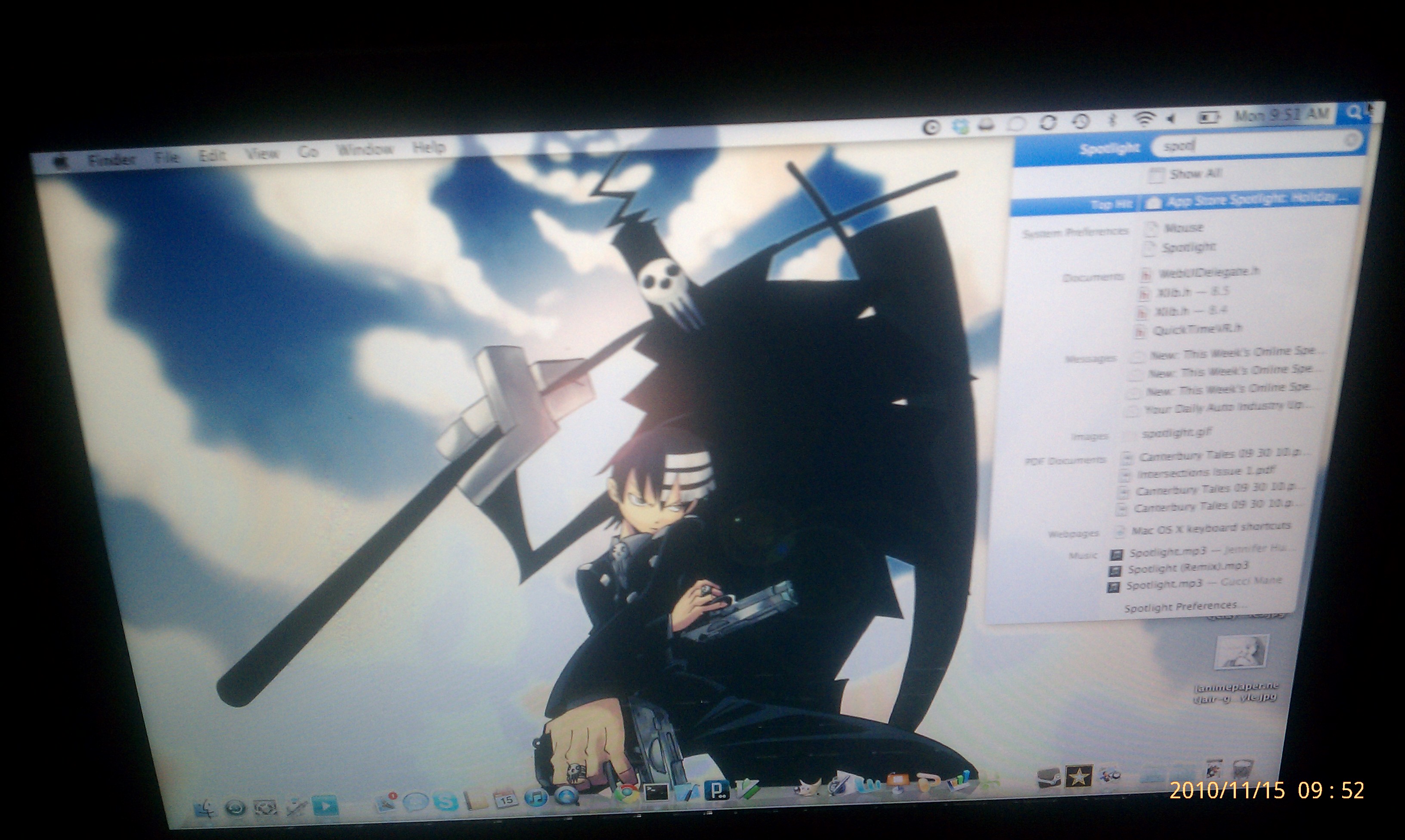Select Show All in Spotlight results
This screenshot has height=840, width=1405.
tap(1185, 174)
